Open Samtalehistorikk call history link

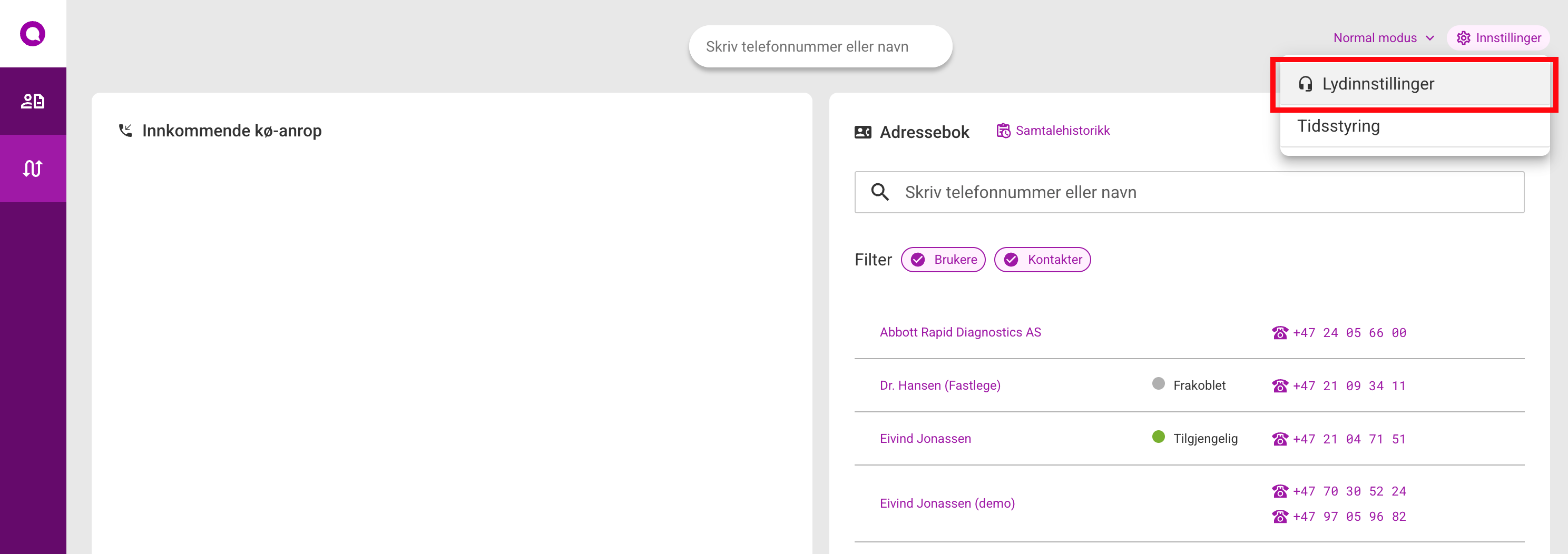pyautogui.click(x=1062, y=131)
